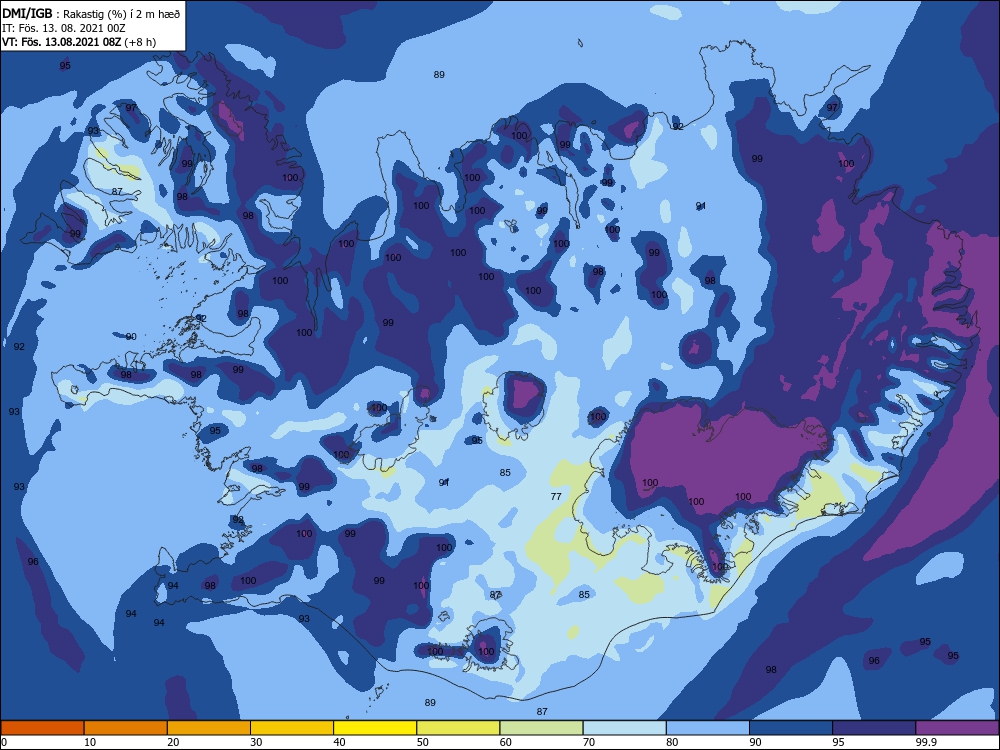
Task: Click the '77' humidity value on the map
Action: 556,496
